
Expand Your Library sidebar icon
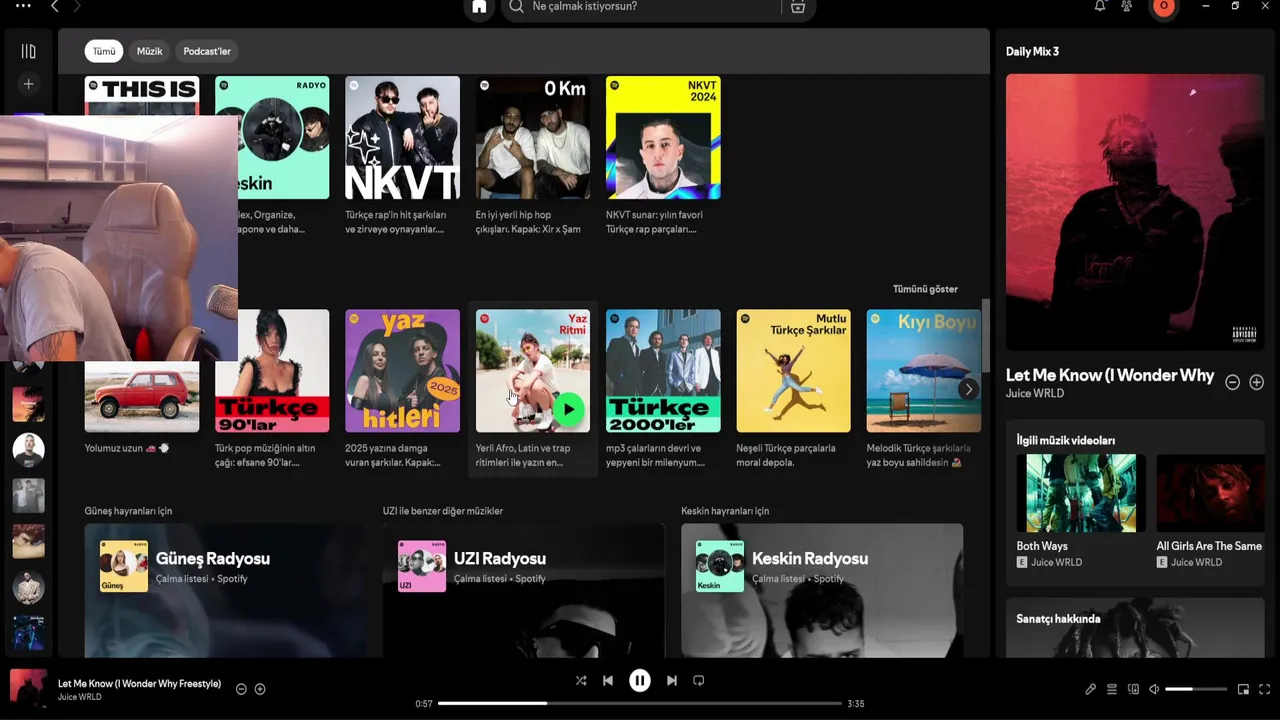coord(28,51)
